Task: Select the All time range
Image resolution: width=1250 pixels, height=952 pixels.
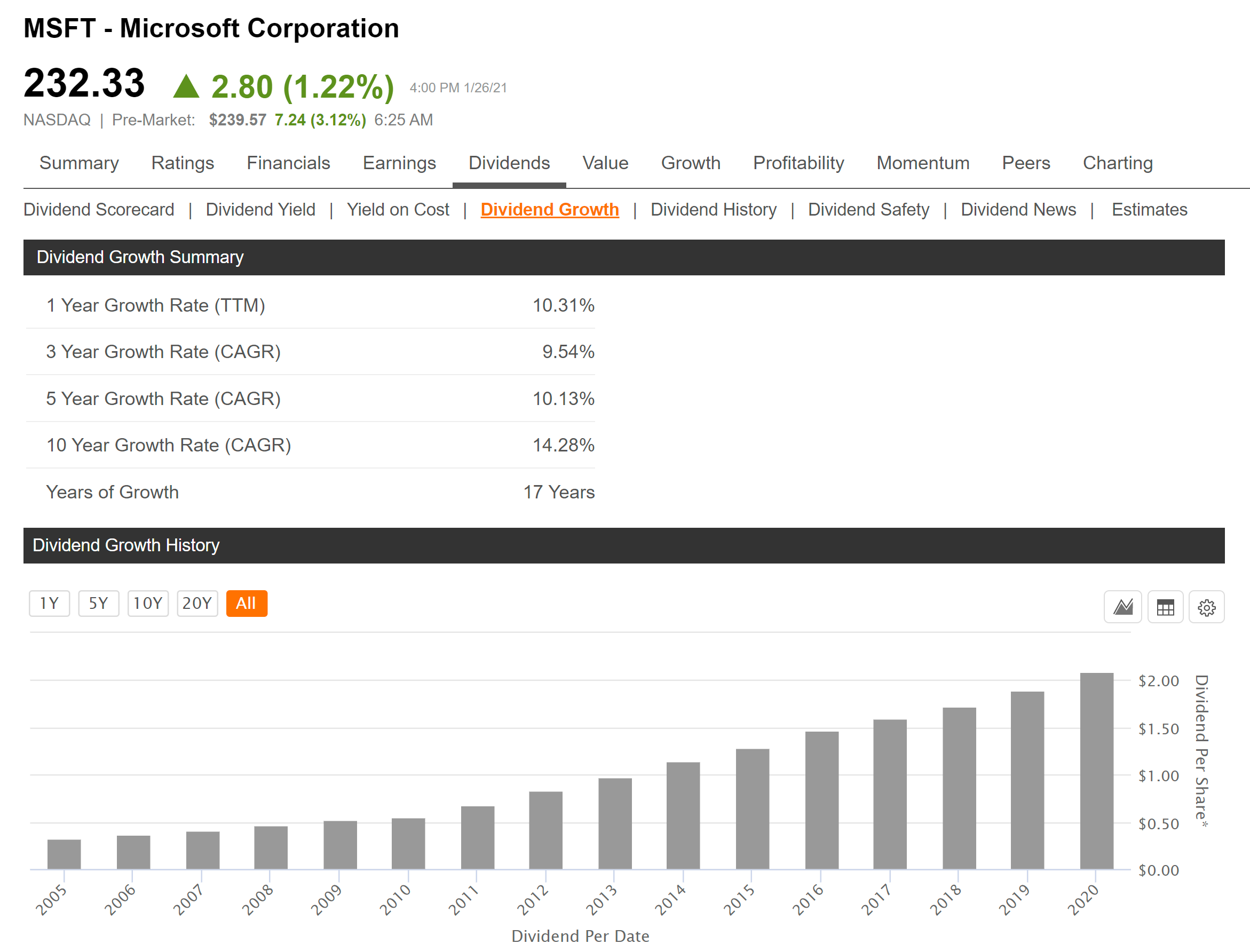Action: [247, 603]
